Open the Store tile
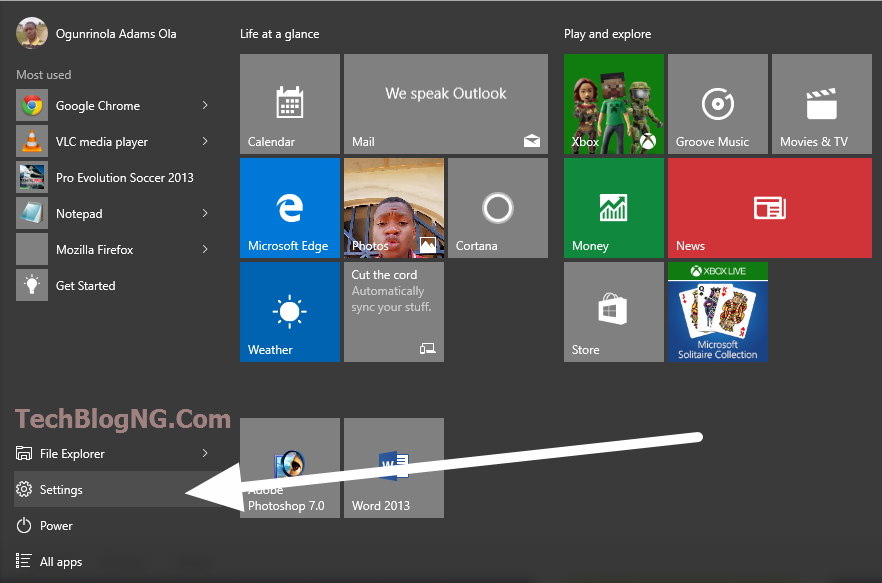 (x=614, y=312)
